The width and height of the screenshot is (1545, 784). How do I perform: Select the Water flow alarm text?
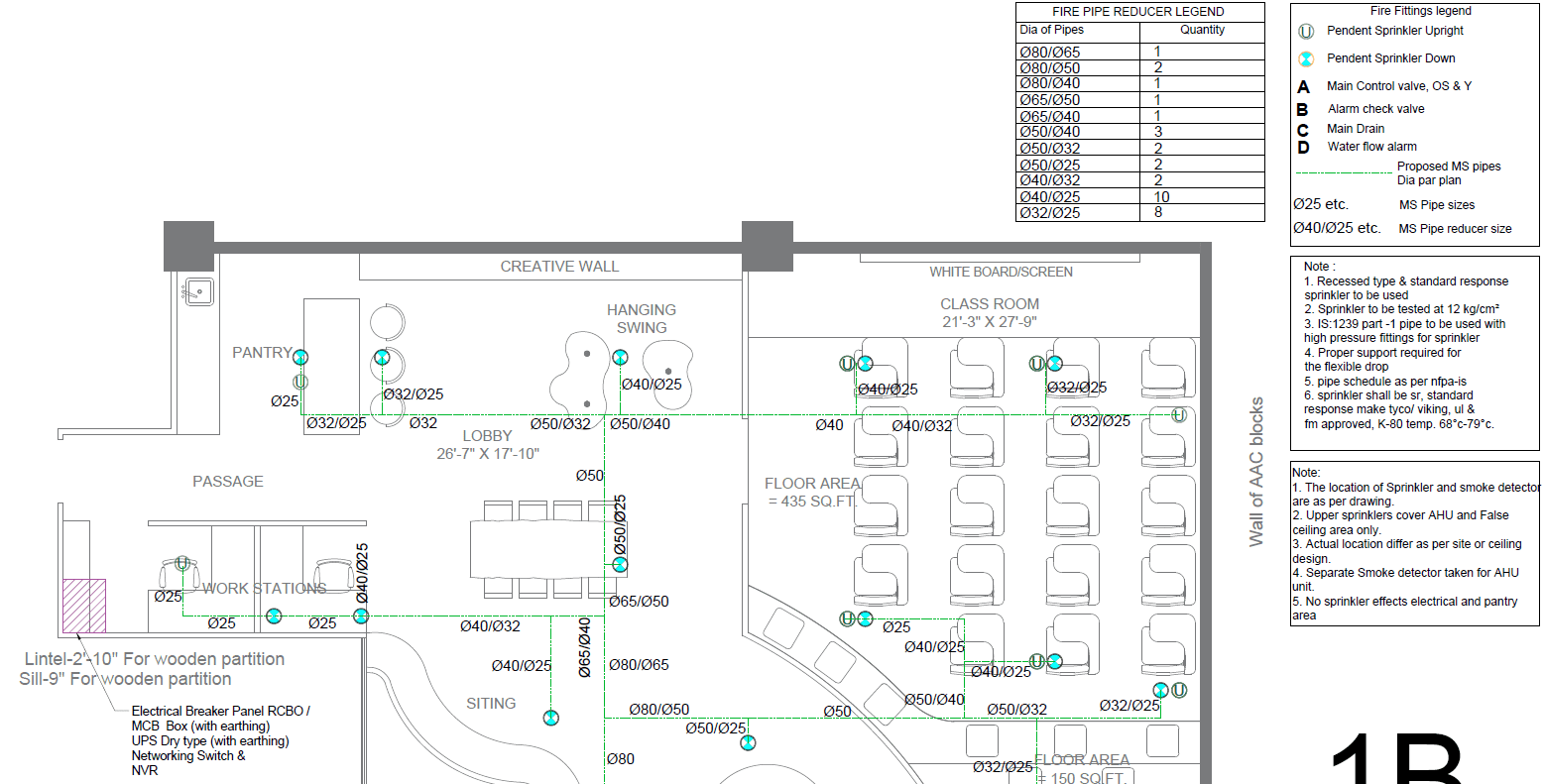(x=1372, y=147)
